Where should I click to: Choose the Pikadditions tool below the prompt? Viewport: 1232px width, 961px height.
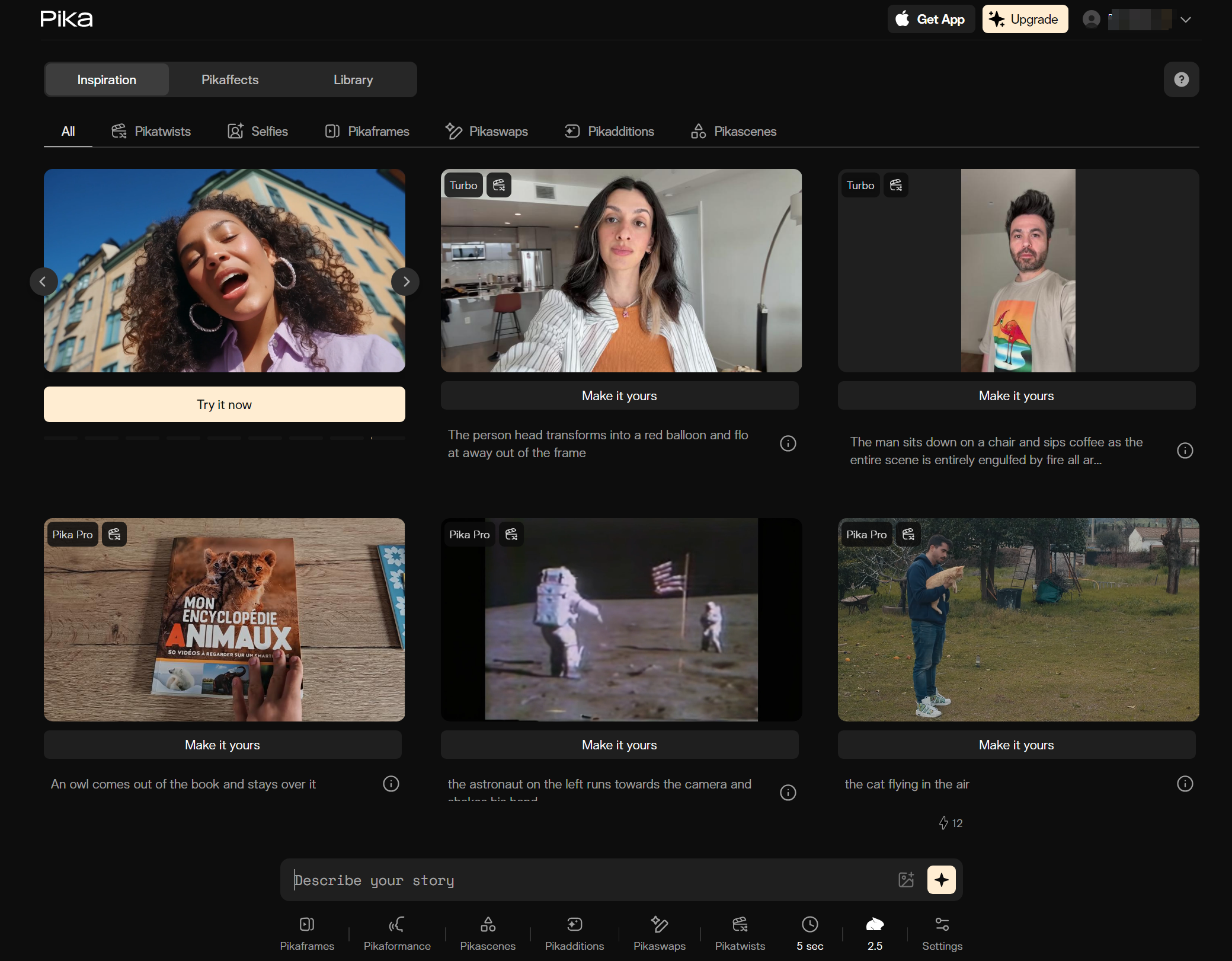pyautogui.click(x=574, y=933)
